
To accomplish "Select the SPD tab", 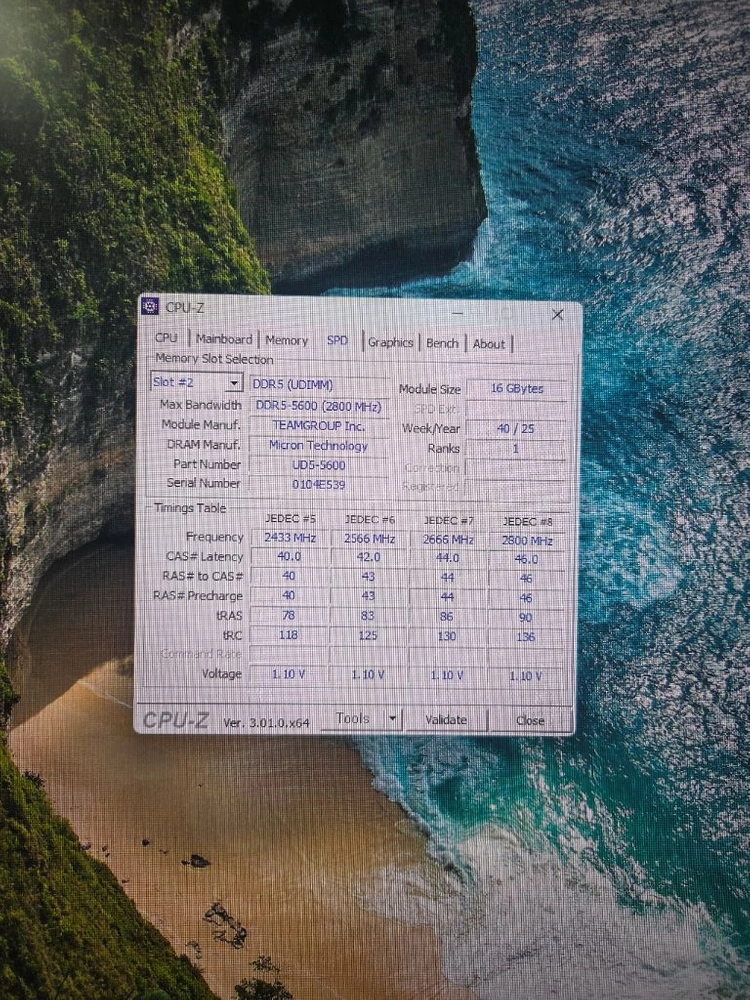I will click(337, 341).
